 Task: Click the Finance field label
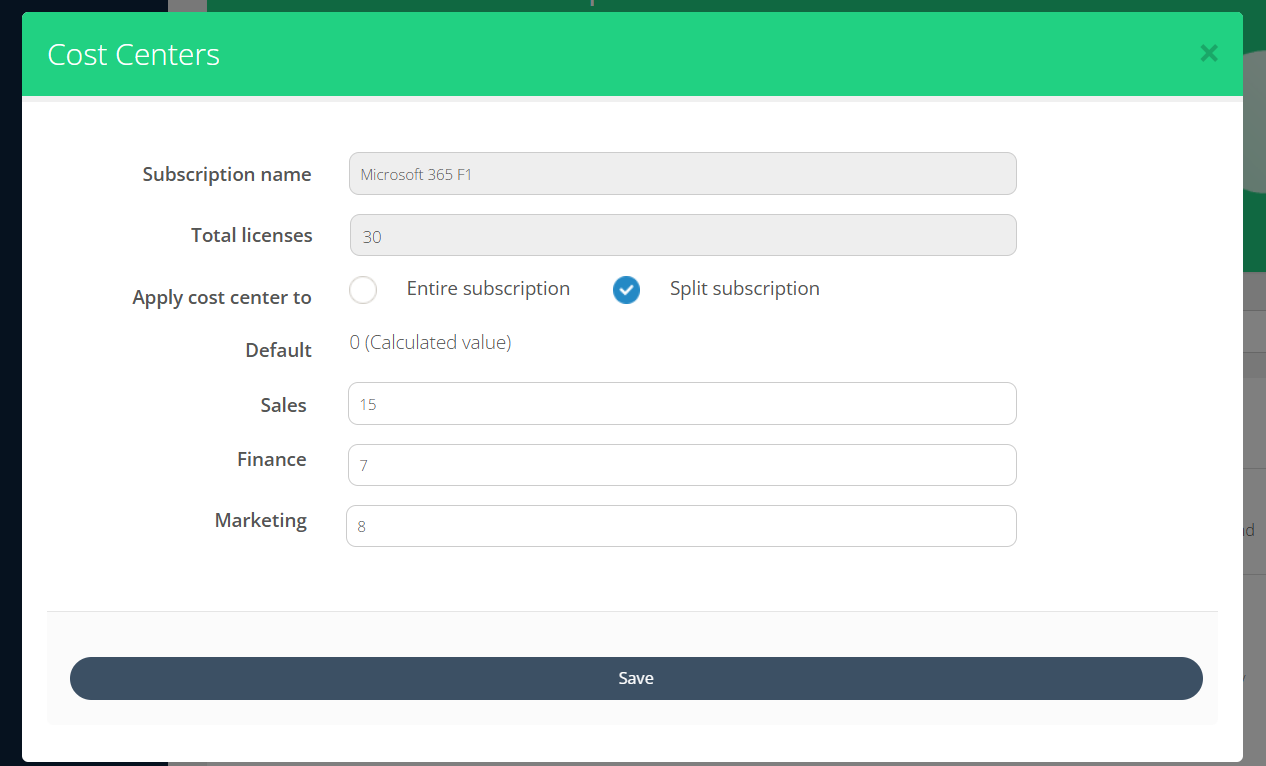point(271,460)
